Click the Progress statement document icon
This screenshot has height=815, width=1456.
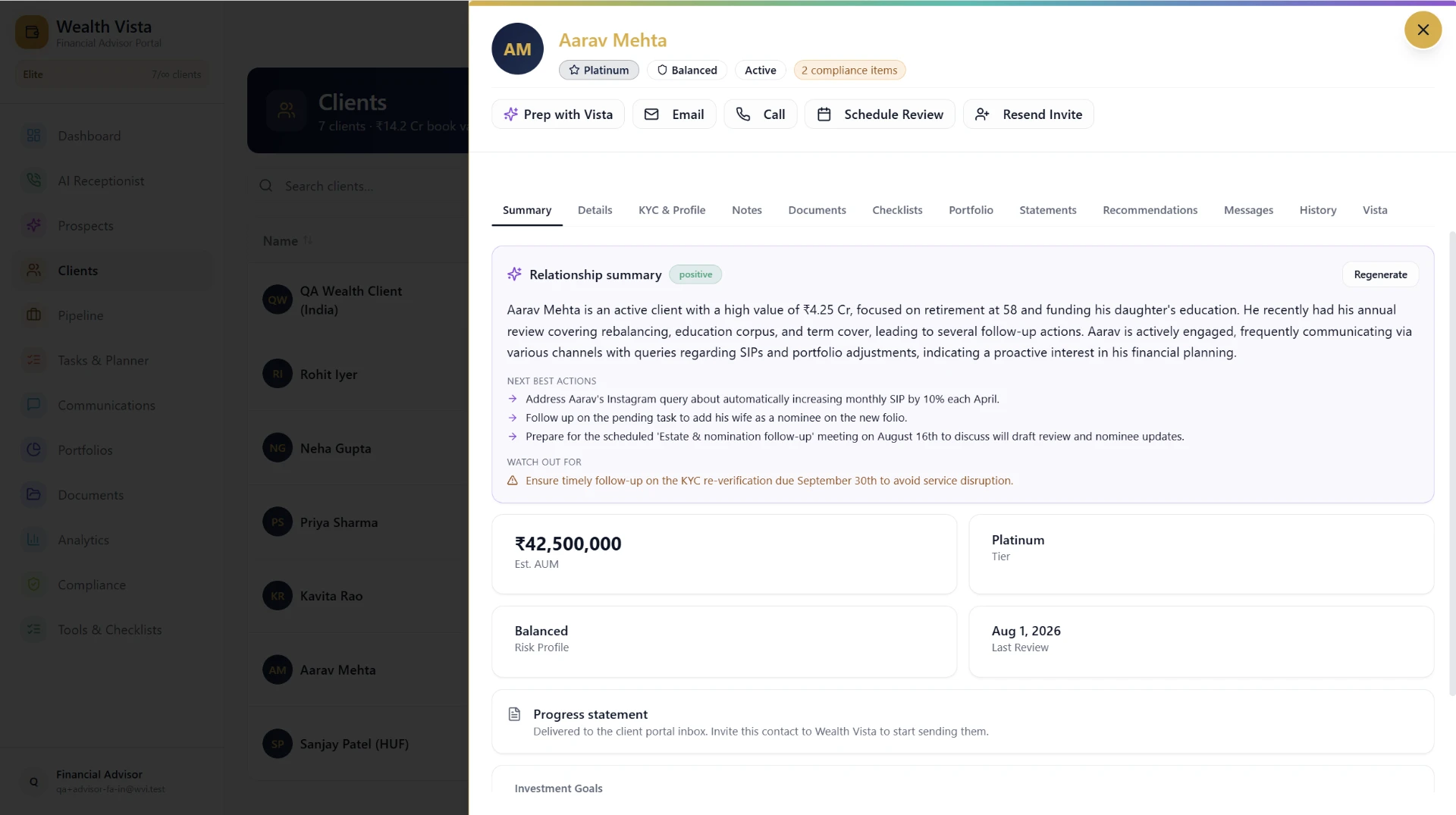click(x=514, y=714)
